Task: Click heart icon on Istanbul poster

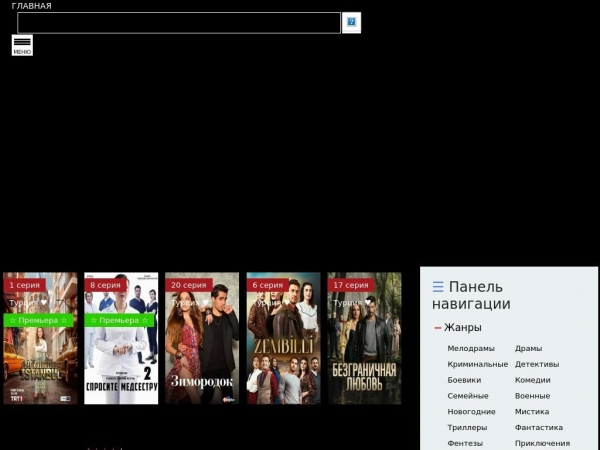Action: point(44,303)
